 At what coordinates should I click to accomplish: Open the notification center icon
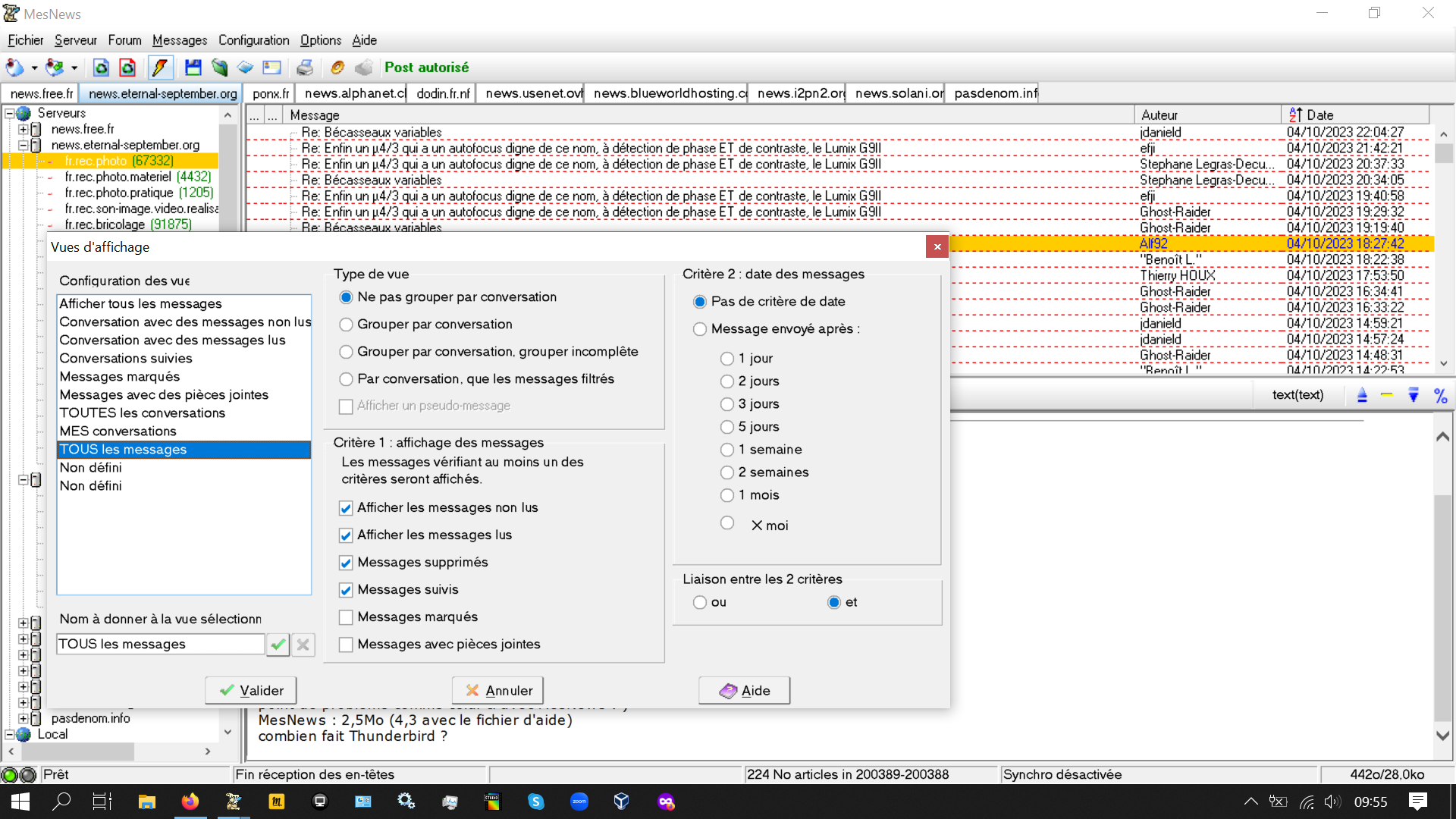tap(1417, 802)
